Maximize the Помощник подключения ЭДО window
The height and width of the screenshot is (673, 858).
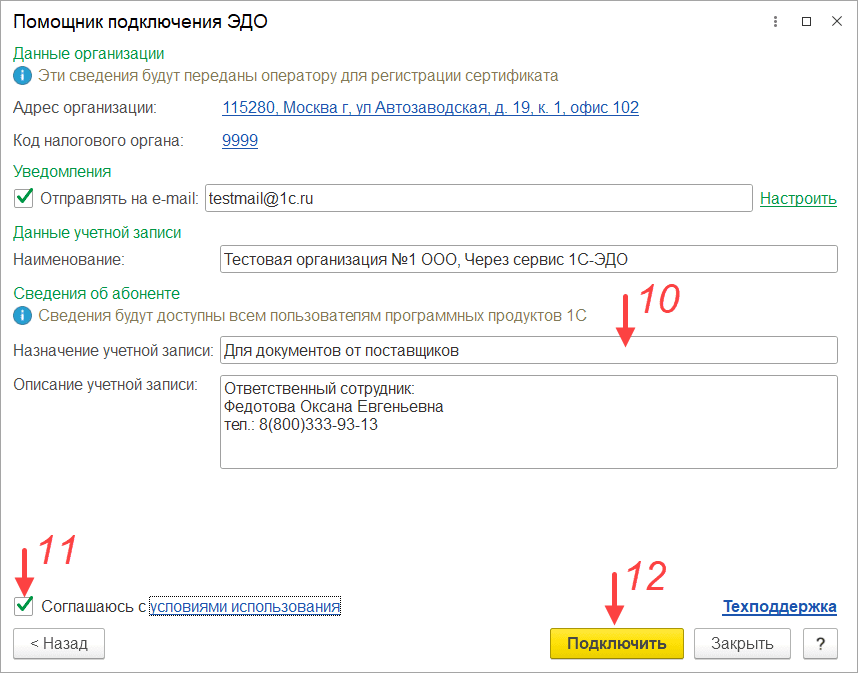(x=806, y=21)
